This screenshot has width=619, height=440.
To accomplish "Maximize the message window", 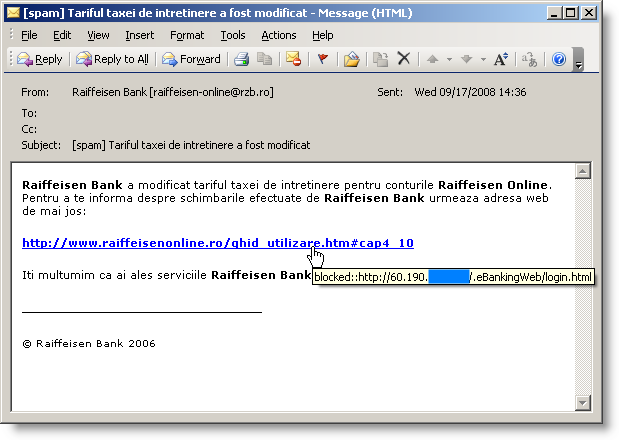I will 571,13.
